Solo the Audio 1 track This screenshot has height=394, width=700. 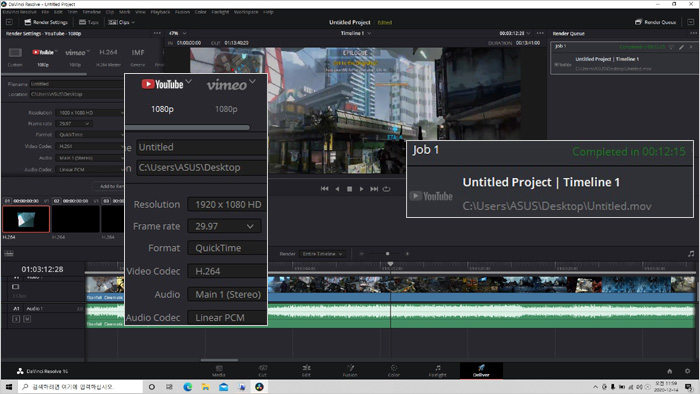coord(16,319)
